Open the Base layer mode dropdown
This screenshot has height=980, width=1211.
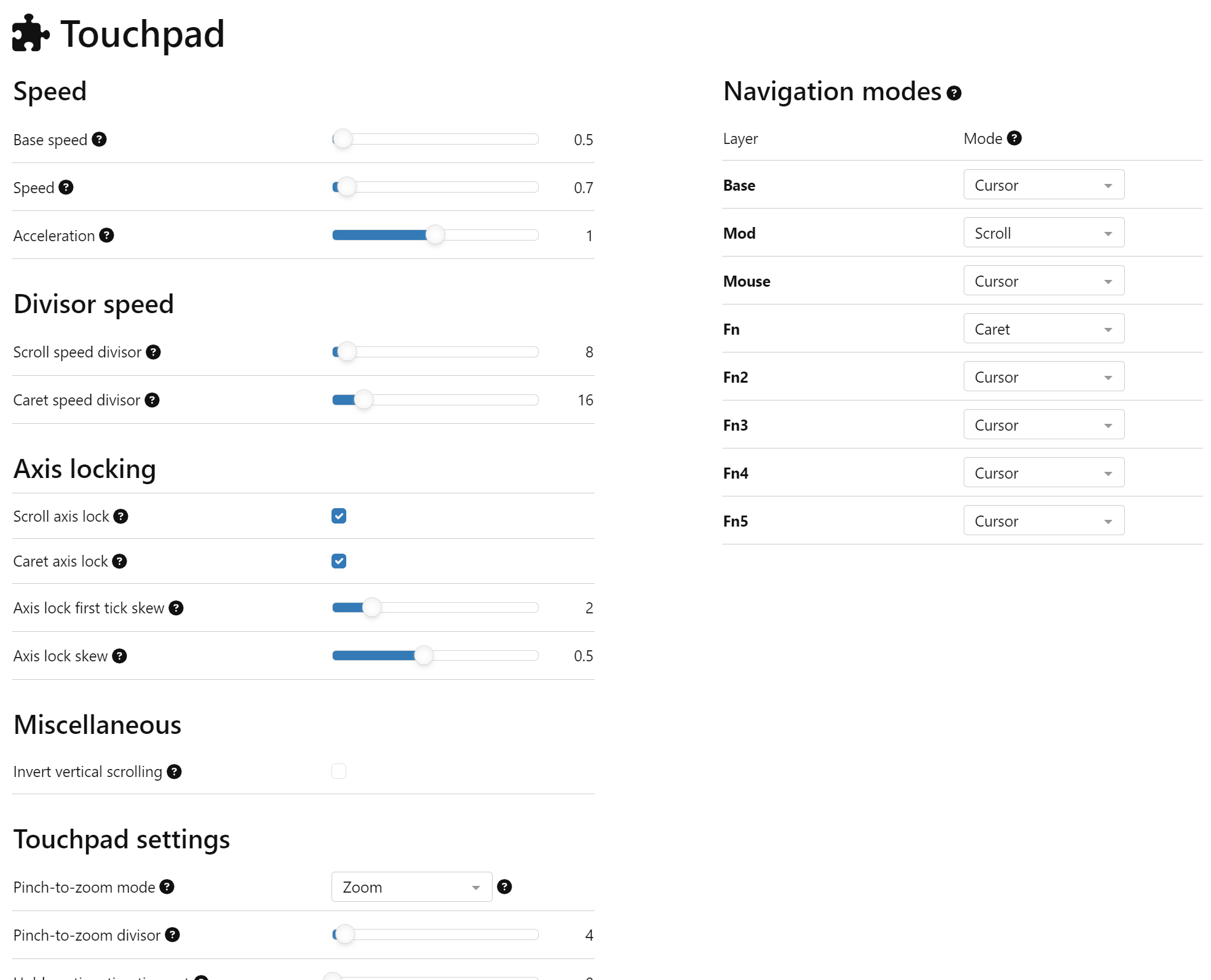[x=1044, y=185]
